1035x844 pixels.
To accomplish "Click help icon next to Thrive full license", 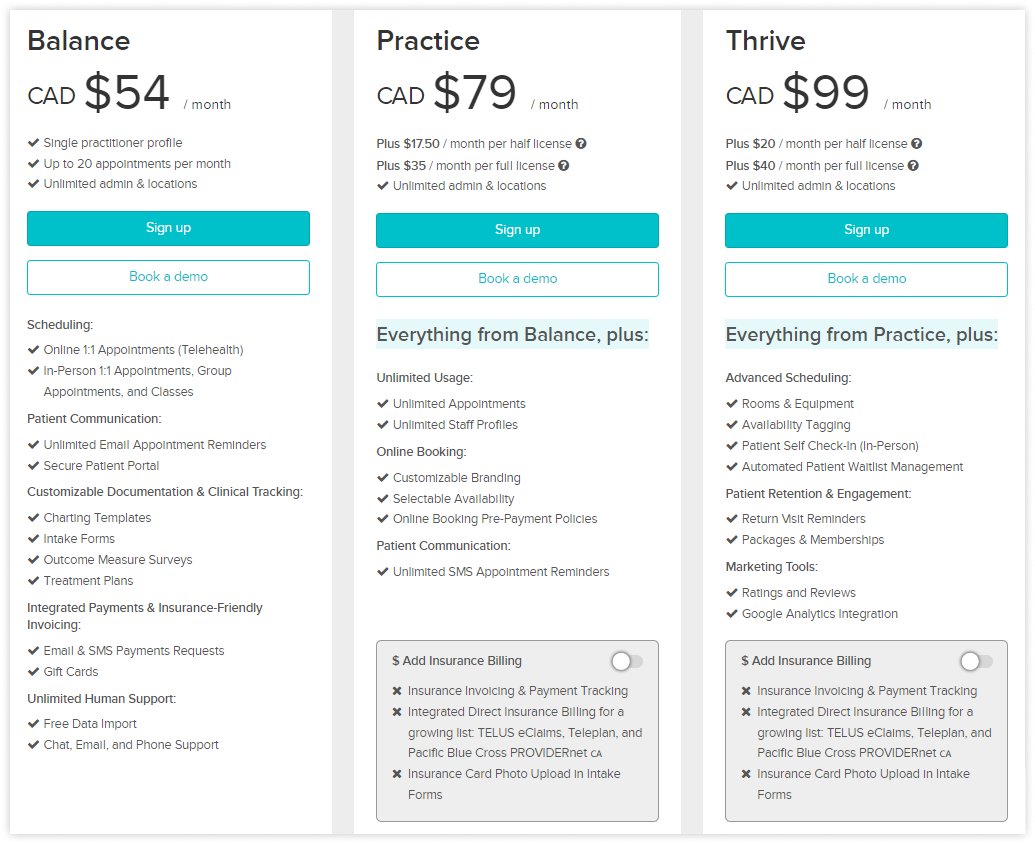I will 913,166.
